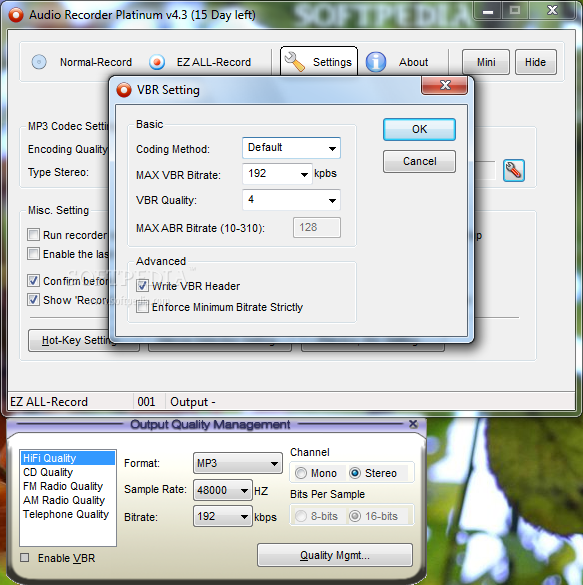
Task: Click the blue About info icon
Action: [376, 62]
